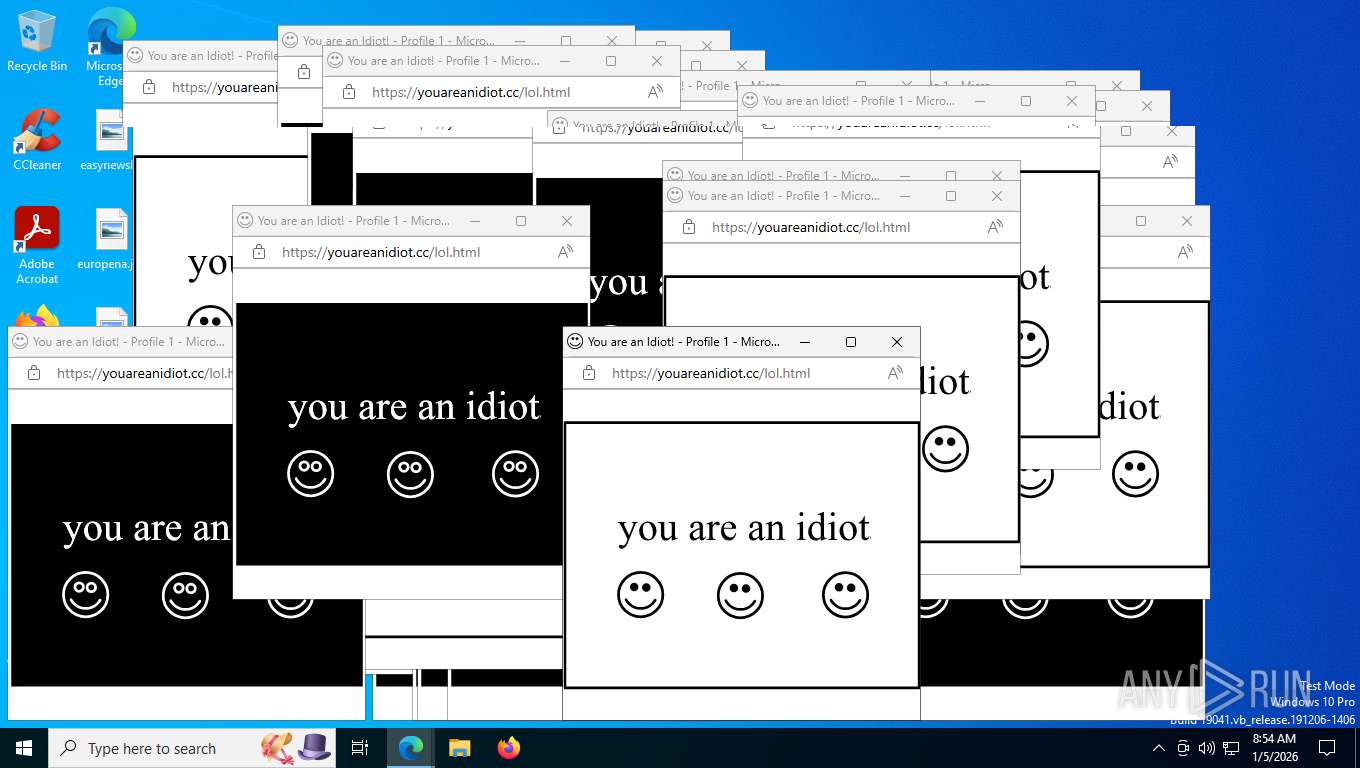Screen dimensions: 1360x768
Task: Open Task View from the taskbar
Action: tap(360, 748)
